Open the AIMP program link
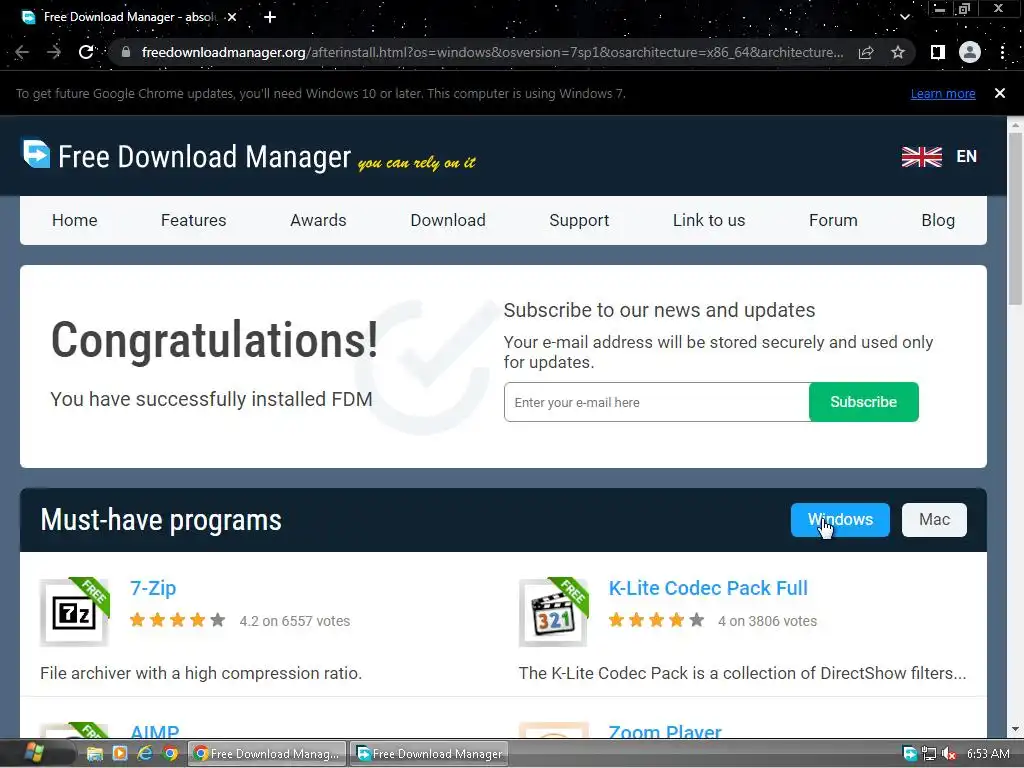This screenshot has width=1024, height=768. click(155, 731)
